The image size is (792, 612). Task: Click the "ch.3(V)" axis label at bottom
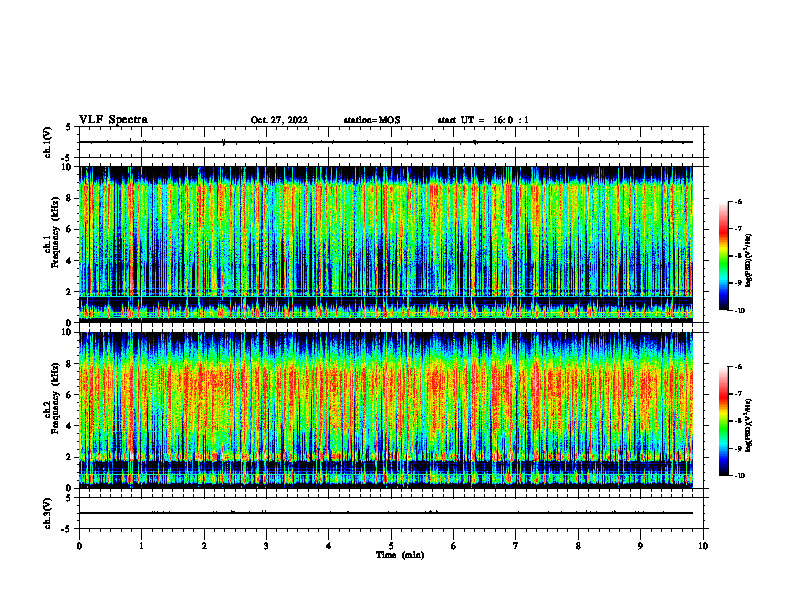point(47,514)
